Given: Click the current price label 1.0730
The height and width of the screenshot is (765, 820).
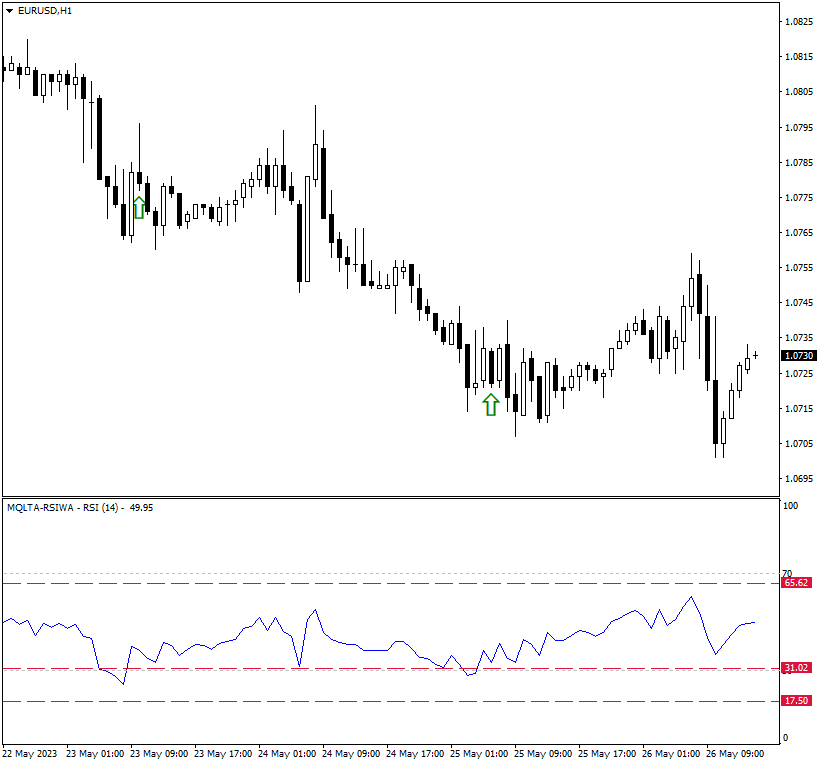Looking at the screenshot, I should pos(799,356).
